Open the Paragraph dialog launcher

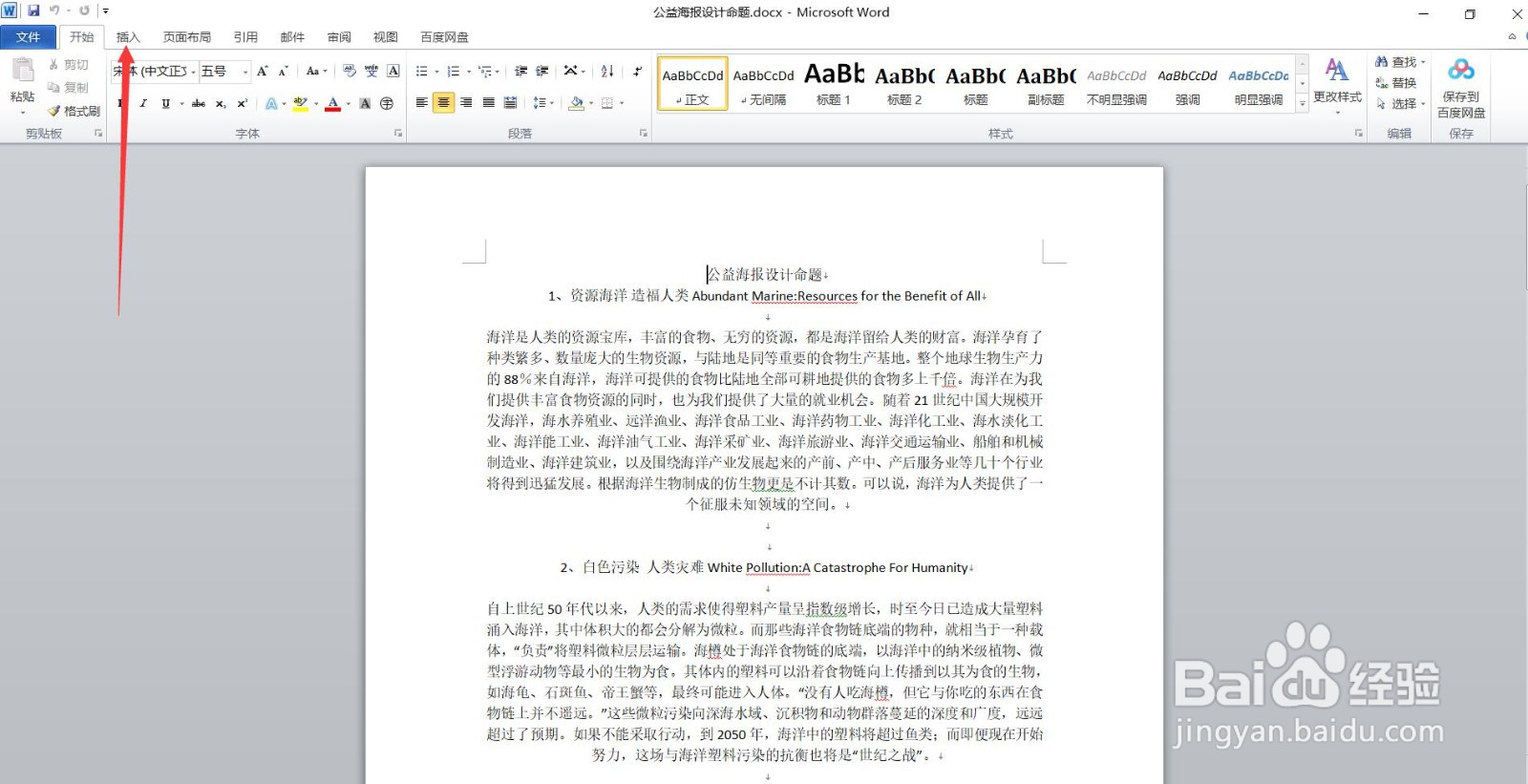click(x=644, y=134)
